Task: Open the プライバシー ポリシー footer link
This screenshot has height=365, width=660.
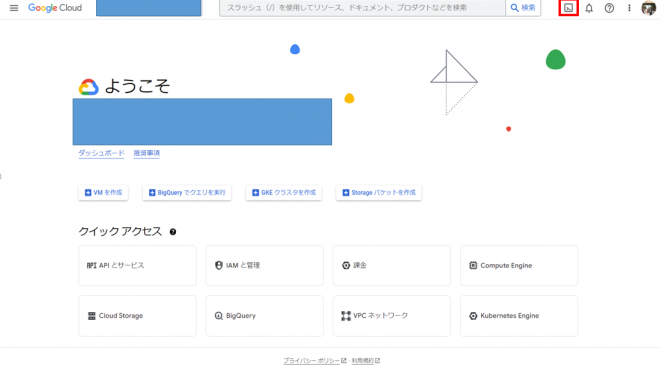Action: (x=311, y=361)
